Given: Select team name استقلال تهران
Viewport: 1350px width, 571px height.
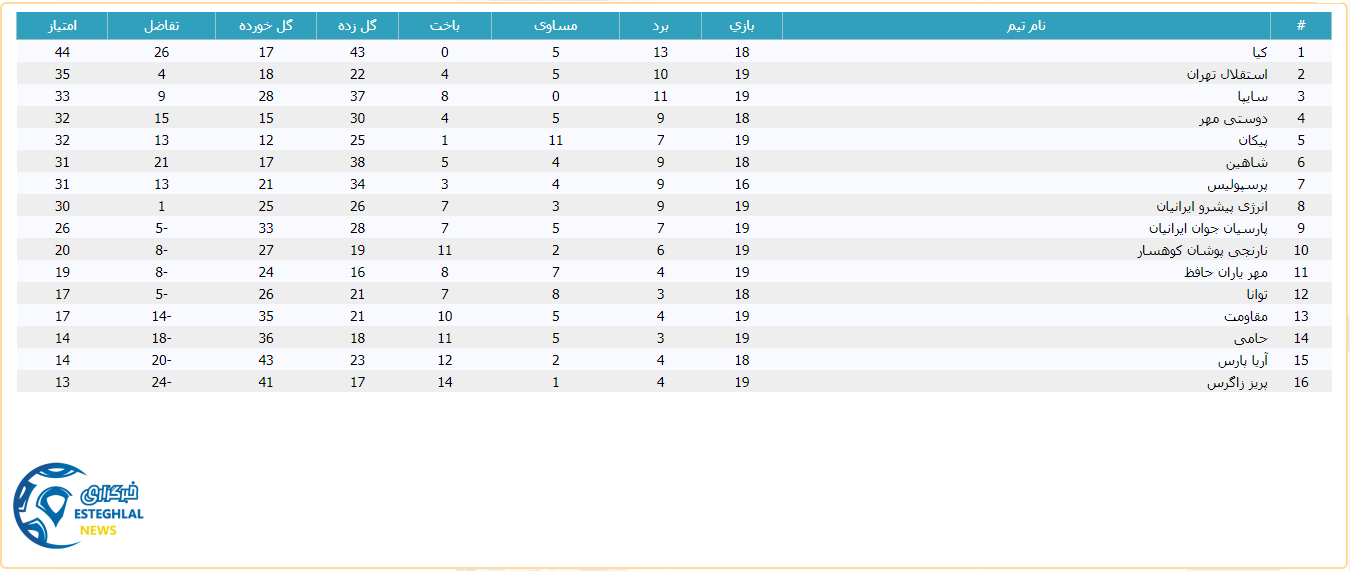Looking at the screenshot, I should click(1227, 74).
